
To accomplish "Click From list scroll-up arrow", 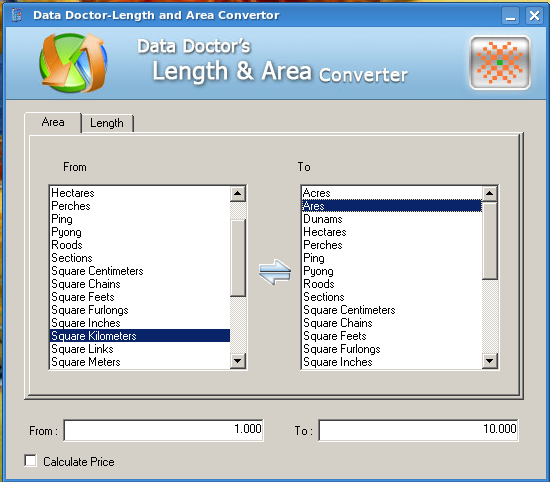I will click(x=238, y=193).
